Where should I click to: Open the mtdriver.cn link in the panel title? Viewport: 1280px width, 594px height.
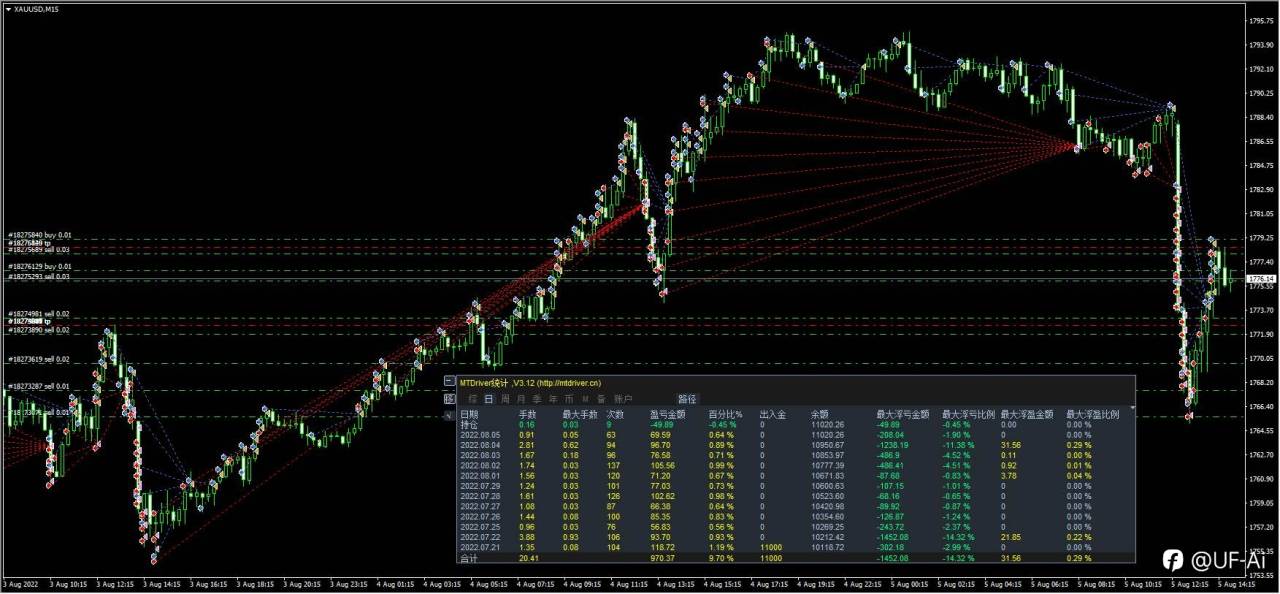(568, 382)
